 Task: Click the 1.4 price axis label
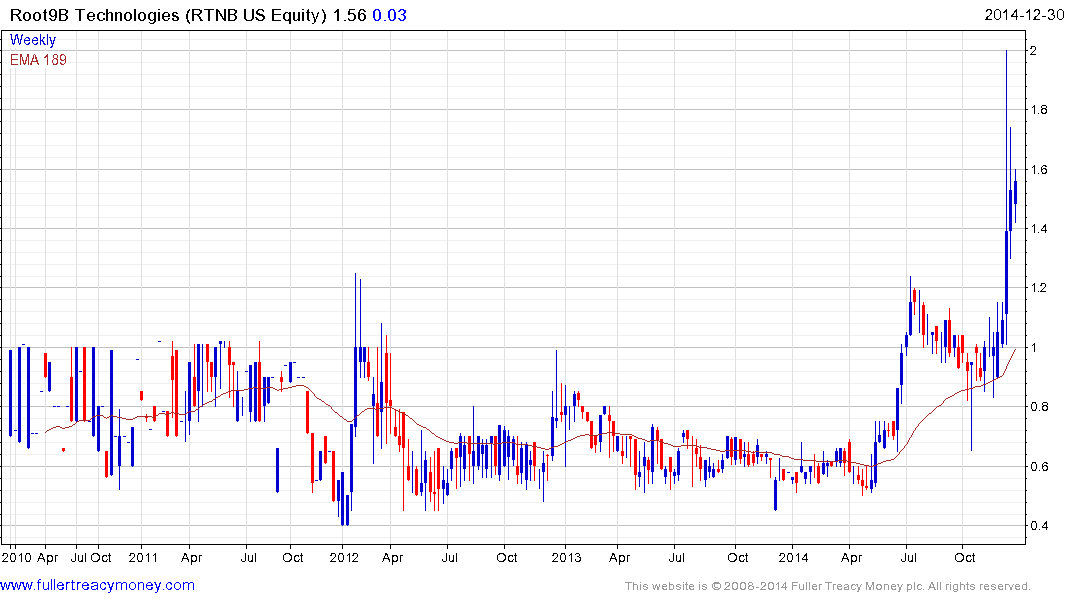point(1038,228)
